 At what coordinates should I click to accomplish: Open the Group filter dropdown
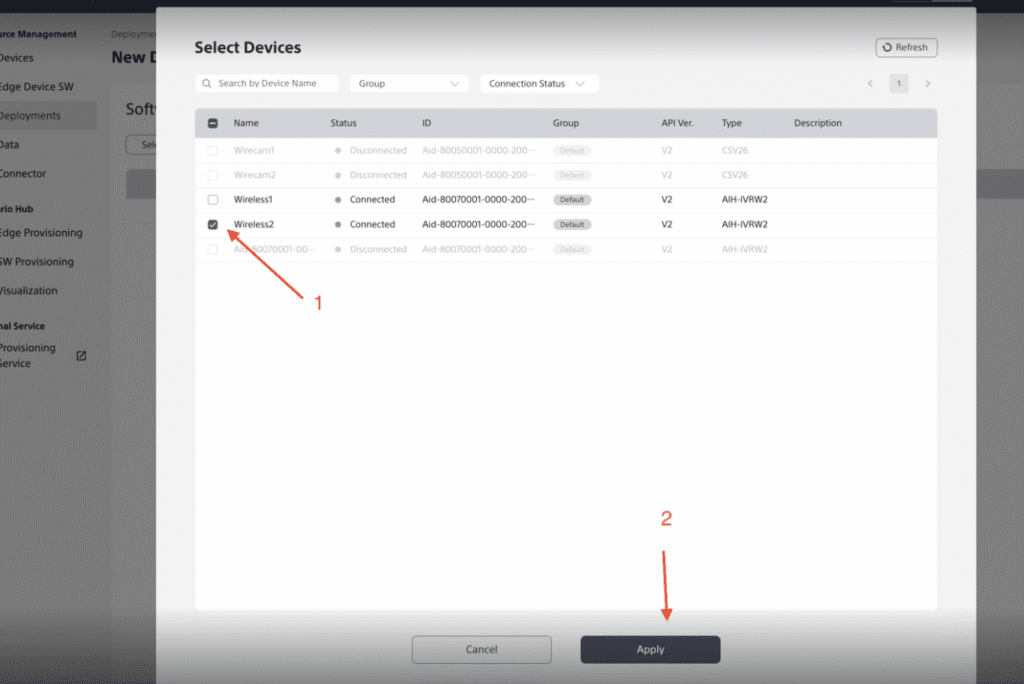click(x=408, y=83)
